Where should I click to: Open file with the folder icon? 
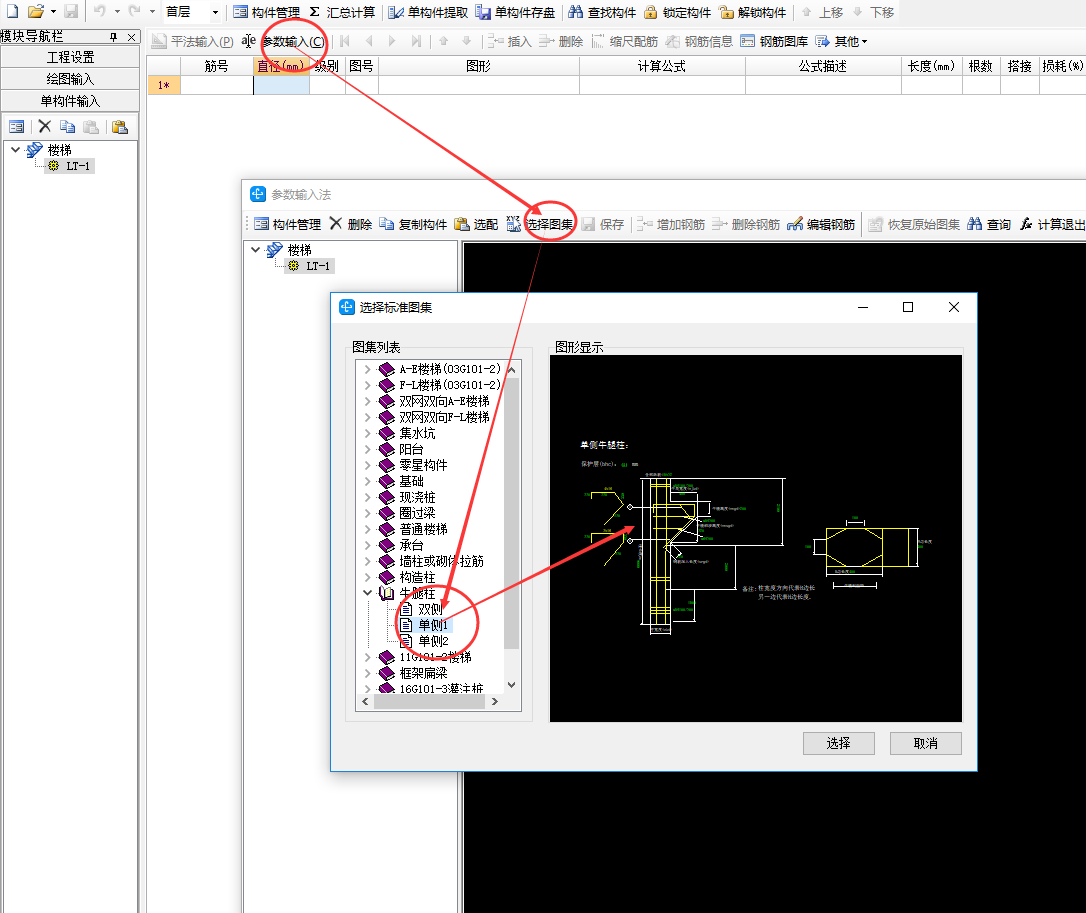(x=35, y=11)
